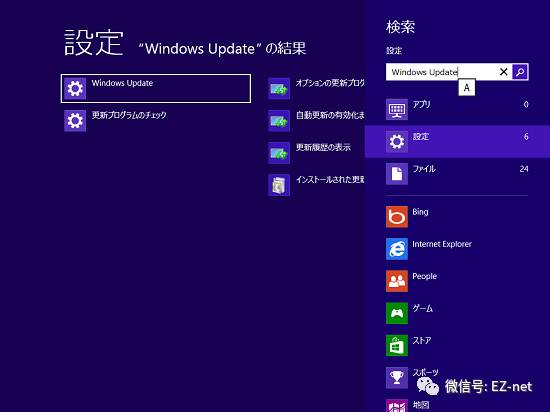
Task: Open the ストア (Store) icon
Action: pyautogui.click(x=397, y=345)
